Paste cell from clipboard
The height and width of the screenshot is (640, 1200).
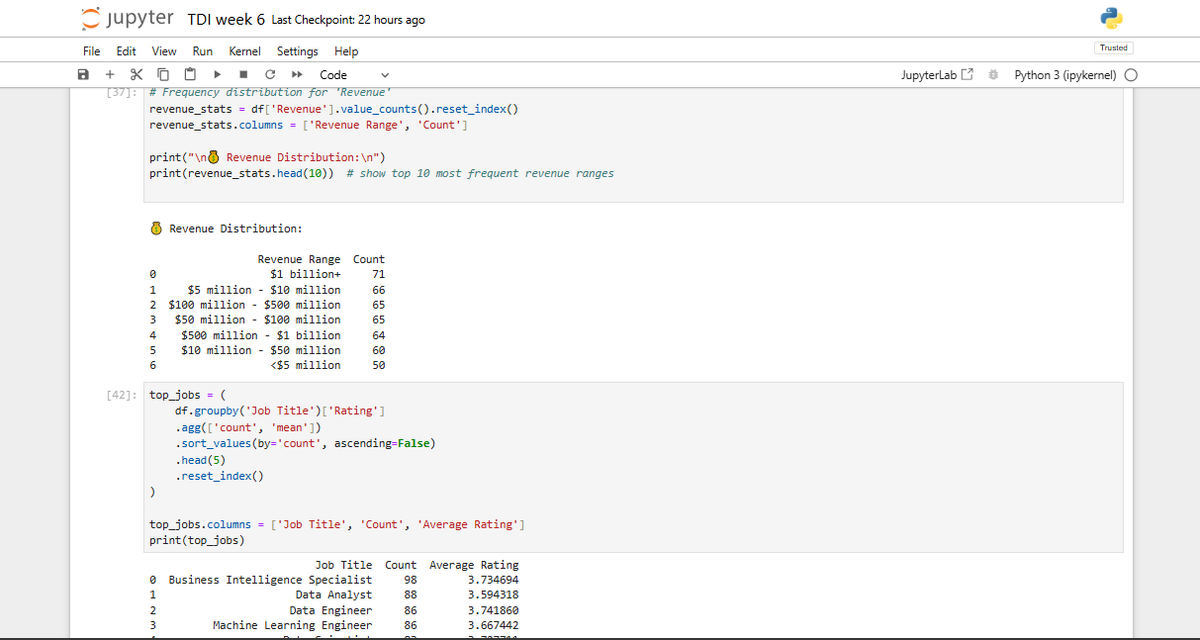coord(188,75)
